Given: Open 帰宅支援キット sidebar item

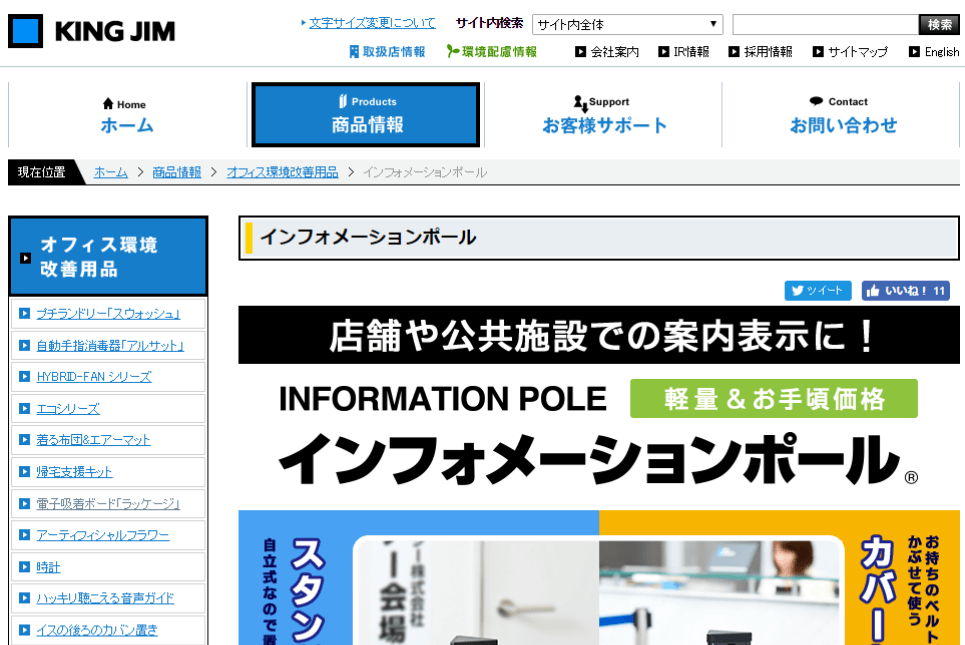Looking at the screenshot, I should (74, 472).
